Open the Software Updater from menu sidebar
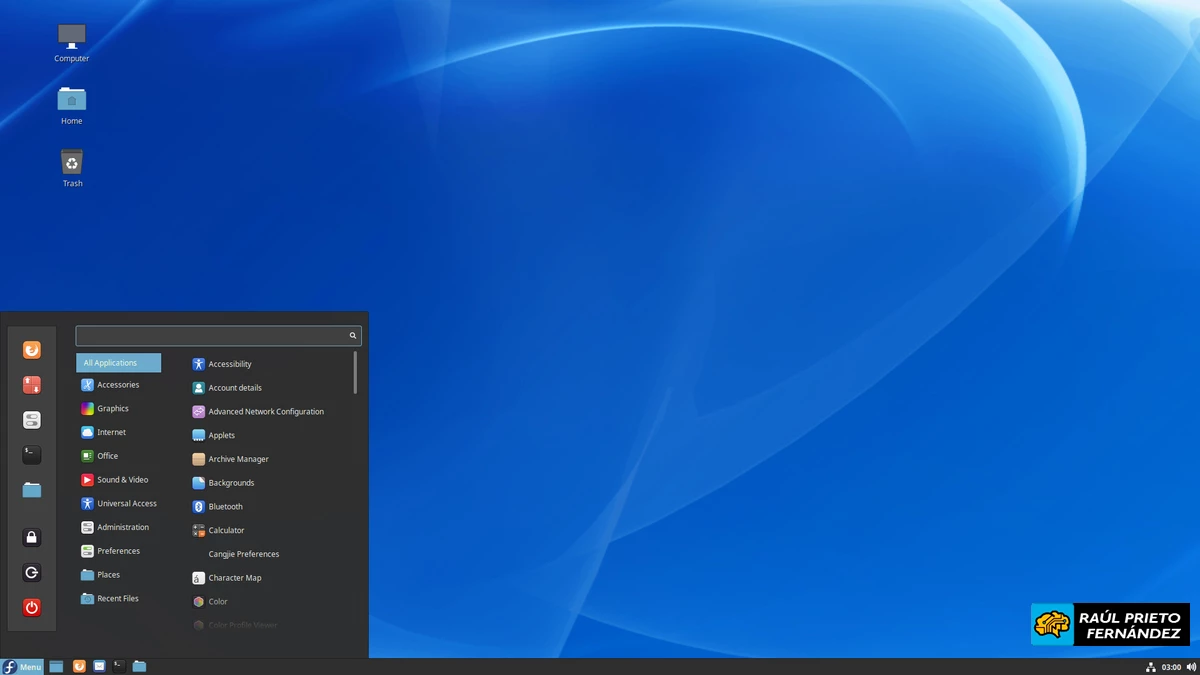This screenshot has width=1200, height=675. [x=31, y=385]
